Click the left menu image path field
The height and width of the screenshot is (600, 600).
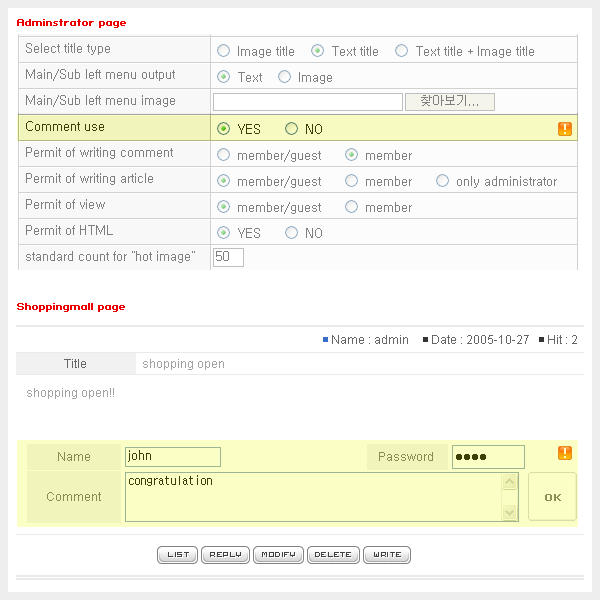pos(307,101)
